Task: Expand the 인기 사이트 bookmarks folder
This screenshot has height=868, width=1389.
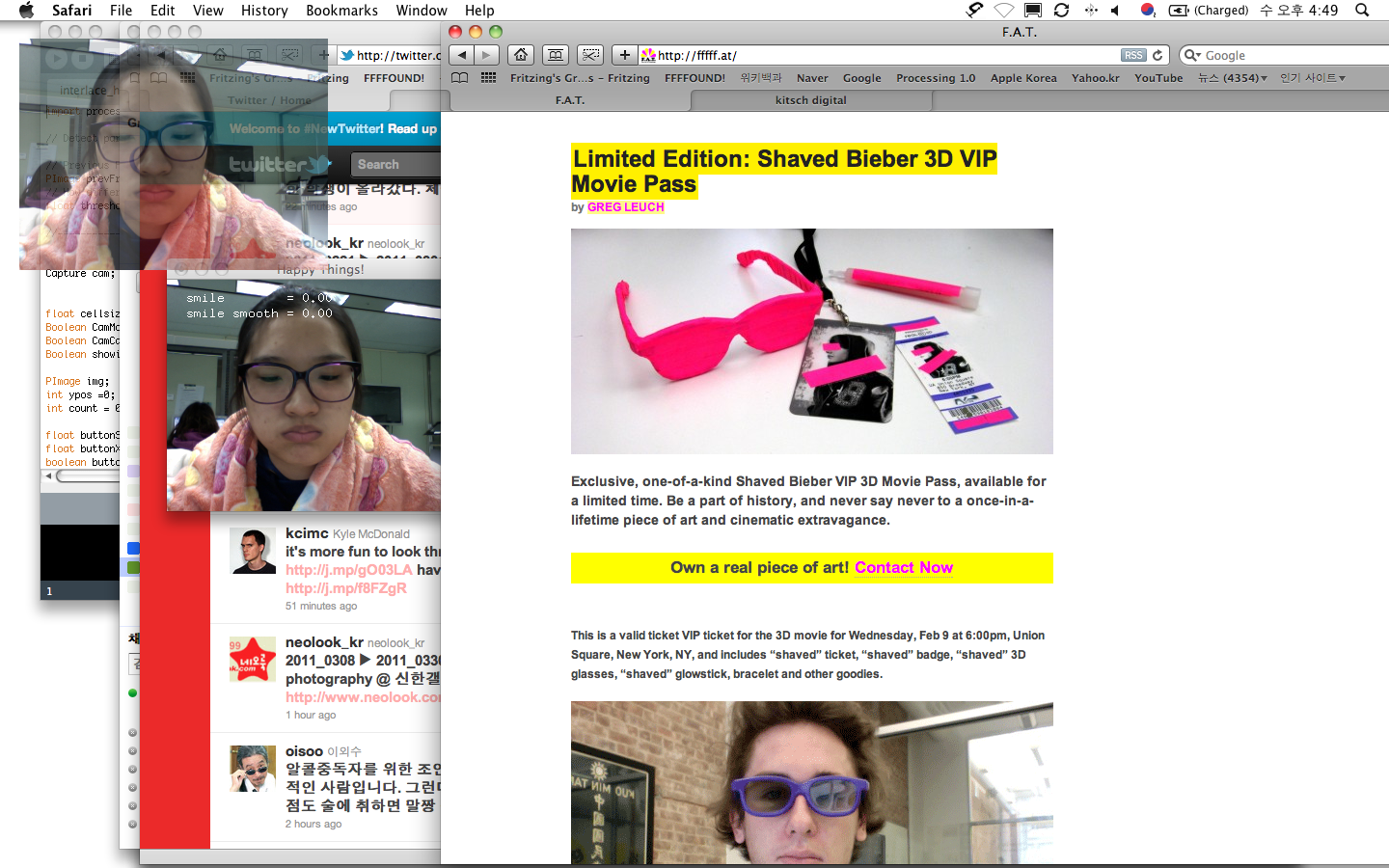Action: point(1312,78)
